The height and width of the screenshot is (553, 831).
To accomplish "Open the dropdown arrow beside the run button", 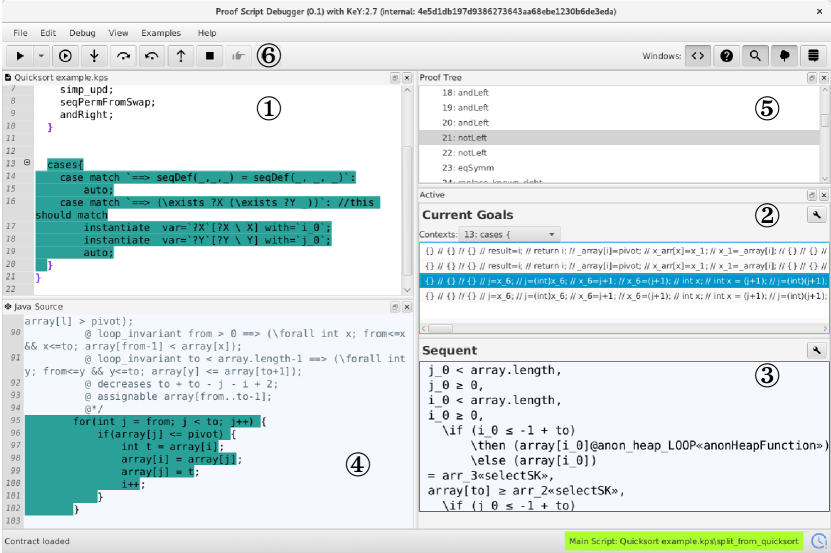I will [42, 55].
